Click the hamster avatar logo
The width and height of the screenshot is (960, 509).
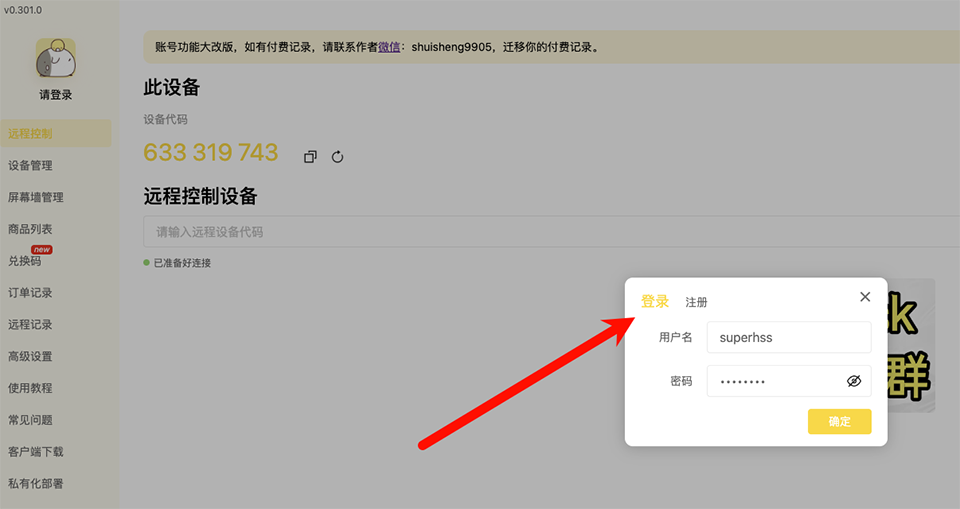[x=56, y=58]
